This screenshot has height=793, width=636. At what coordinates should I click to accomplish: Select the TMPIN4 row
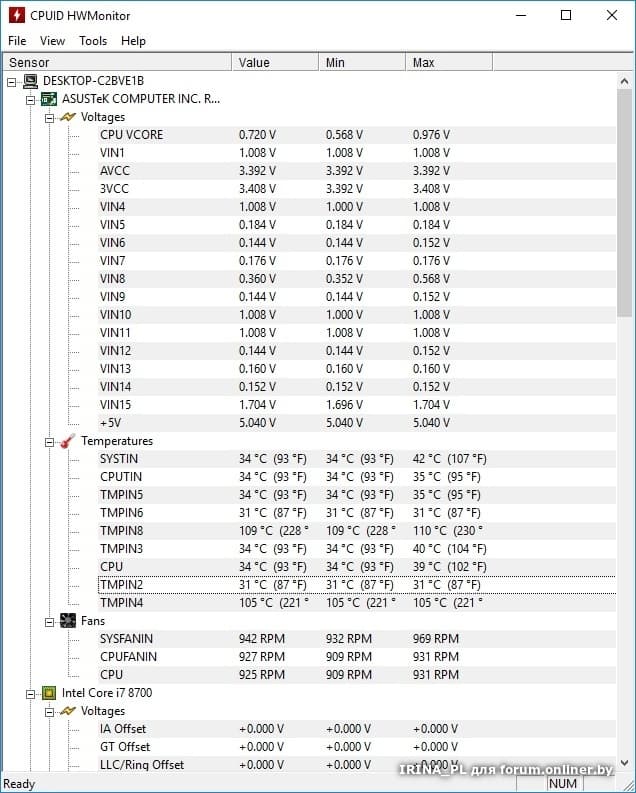click(357, 603)
